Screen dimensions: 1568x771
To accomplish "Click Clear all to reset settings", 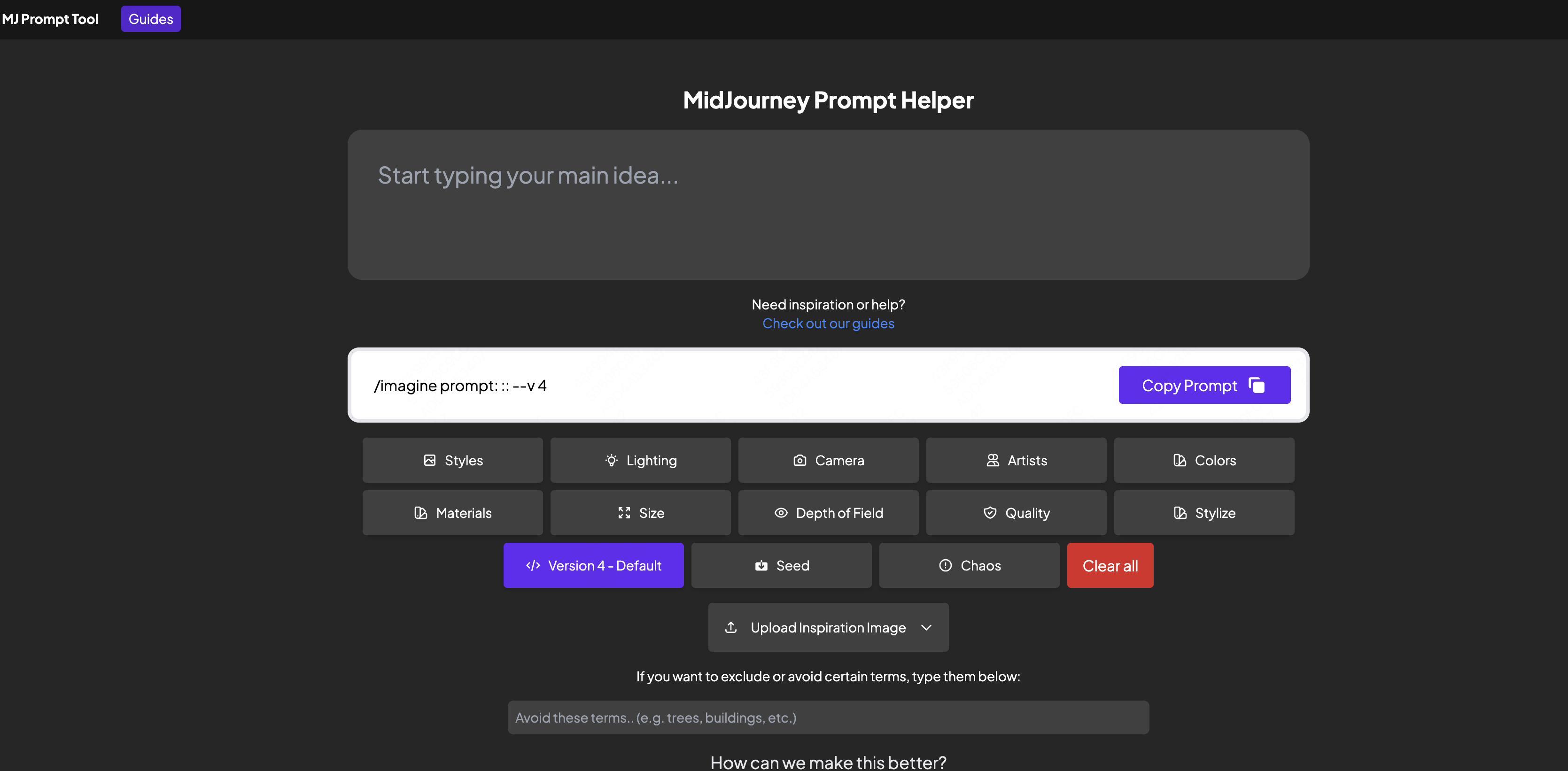I will [x=1110, y=565].
